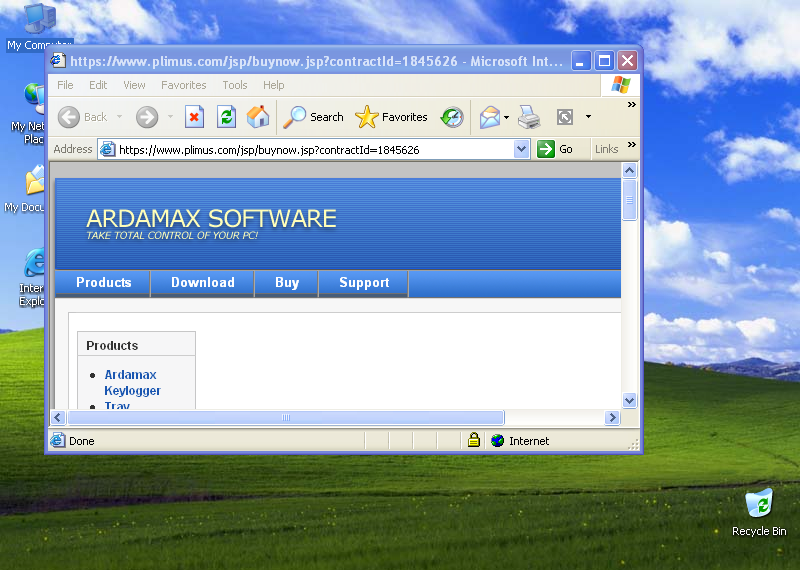
Task: Expand the toolbar overflow chevron
Action: (x=632, y=105)
